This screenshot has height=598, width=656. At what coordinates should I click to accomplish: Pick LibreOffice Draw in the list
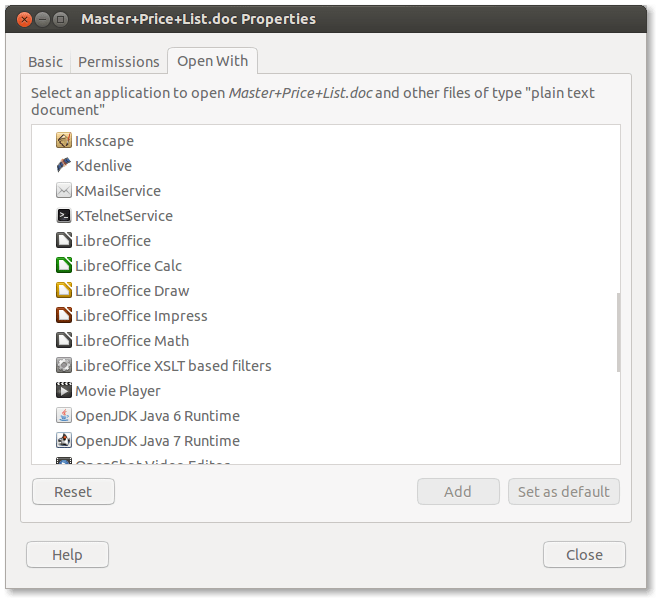pyautogui.click(x=325, y=290)
